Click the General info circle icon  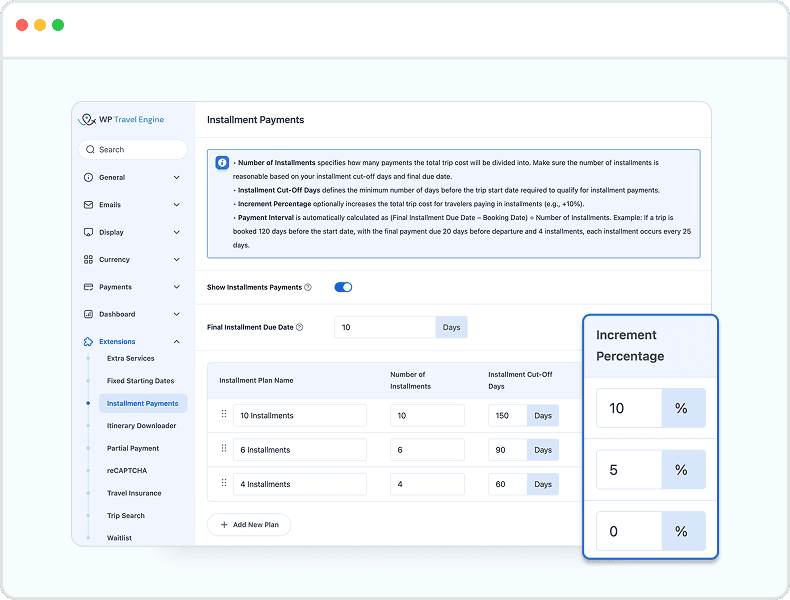coord(88,177)
